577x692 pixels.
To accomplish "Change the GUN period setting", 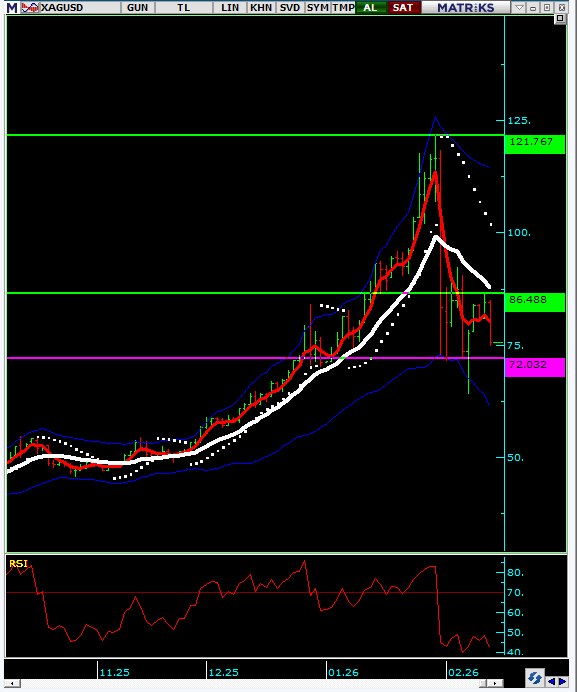I will 137,8.
